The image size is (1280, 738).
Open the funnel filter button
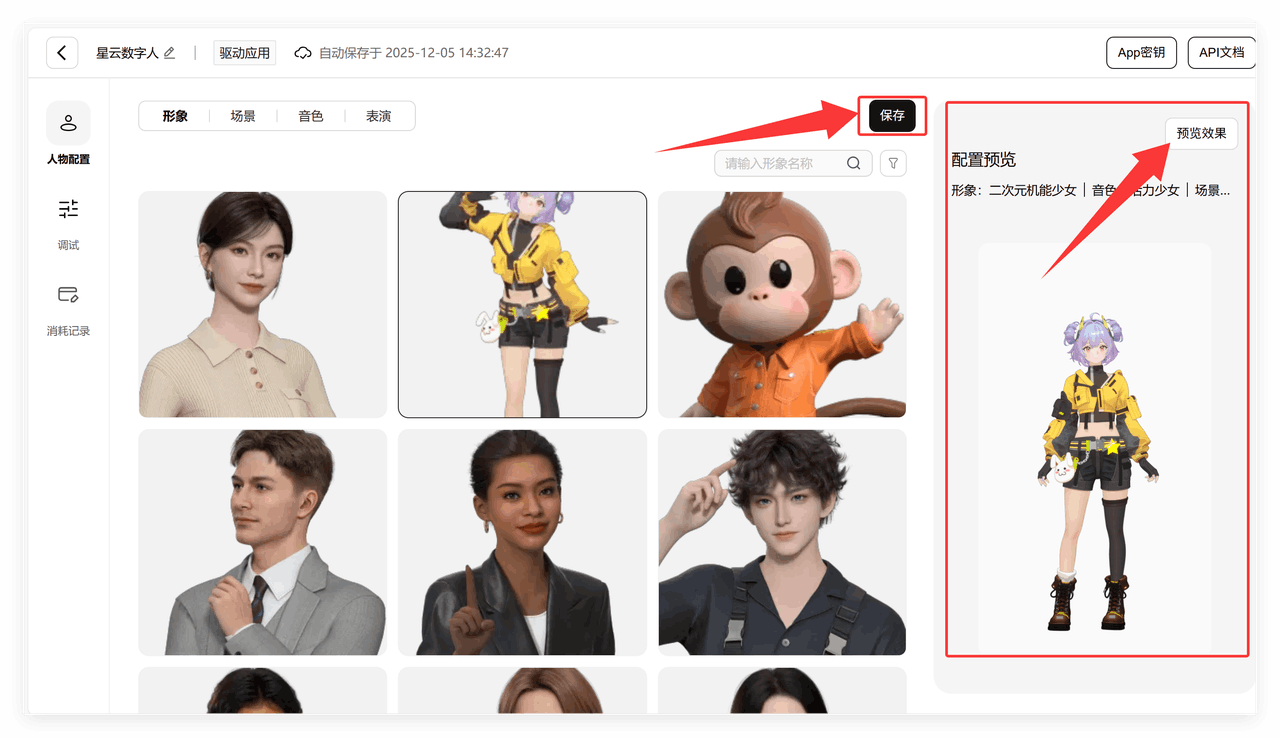click(893, 163)
